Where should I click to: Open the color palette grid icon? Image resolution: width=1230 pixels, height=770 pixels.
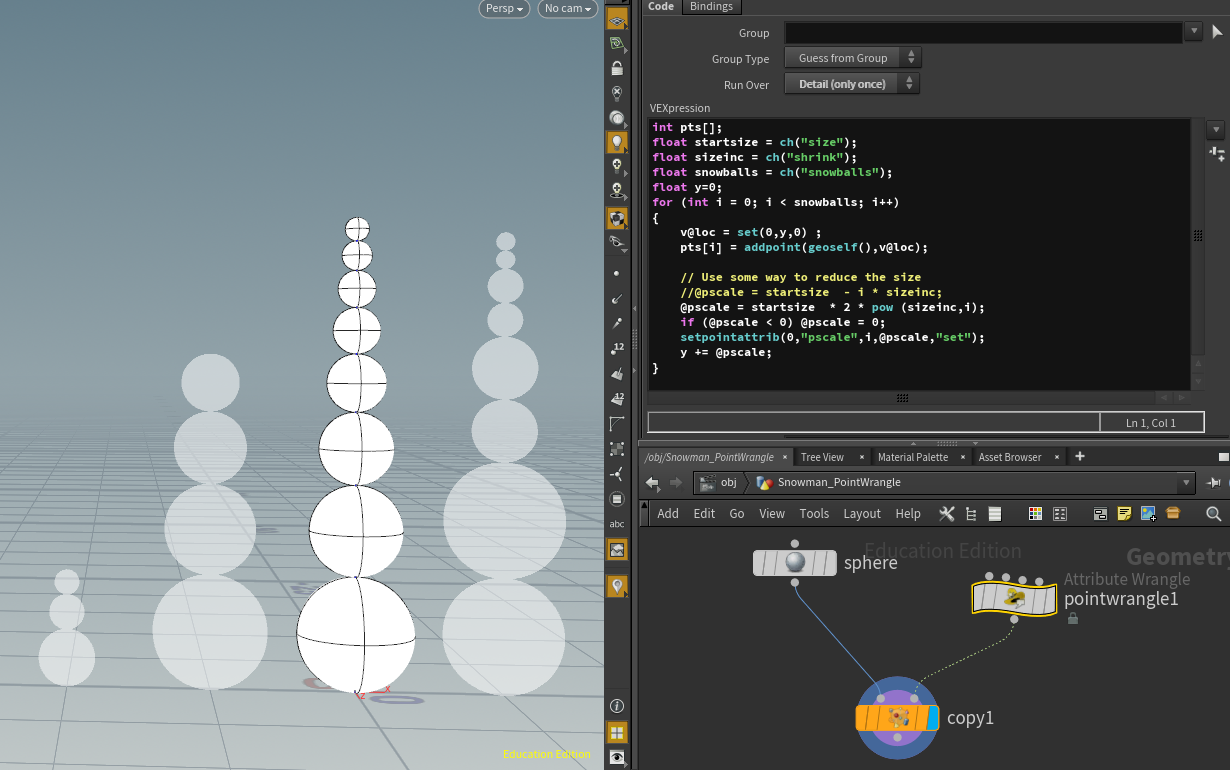[x=1035, y=513]
